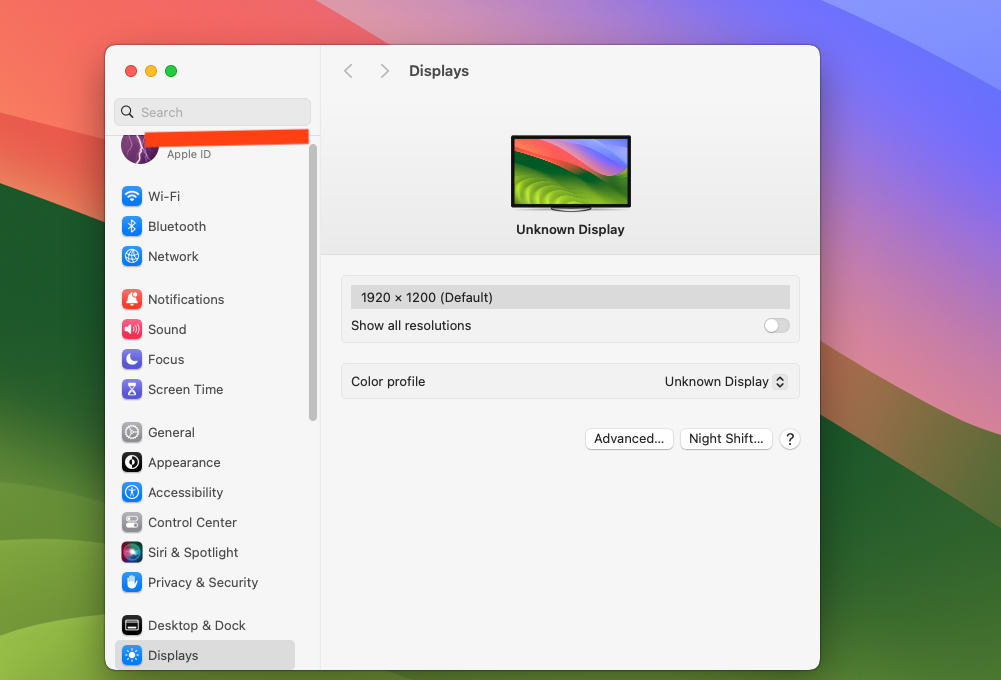Viewport: 1001px width, 680px height.
Task: Click the Screen Time hourglass icon
Action: [132, 389]
